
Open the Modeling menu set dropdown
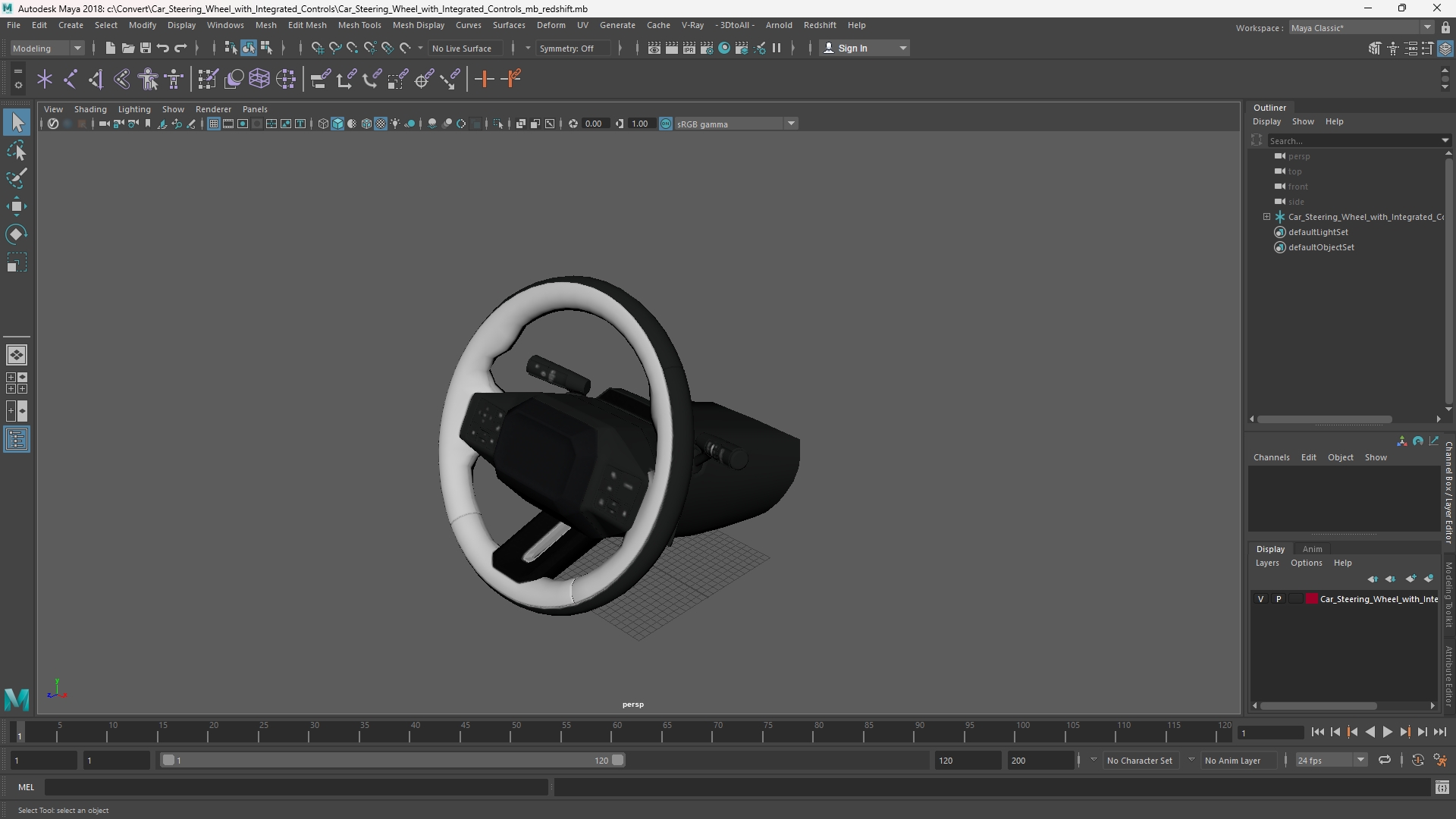47,48
